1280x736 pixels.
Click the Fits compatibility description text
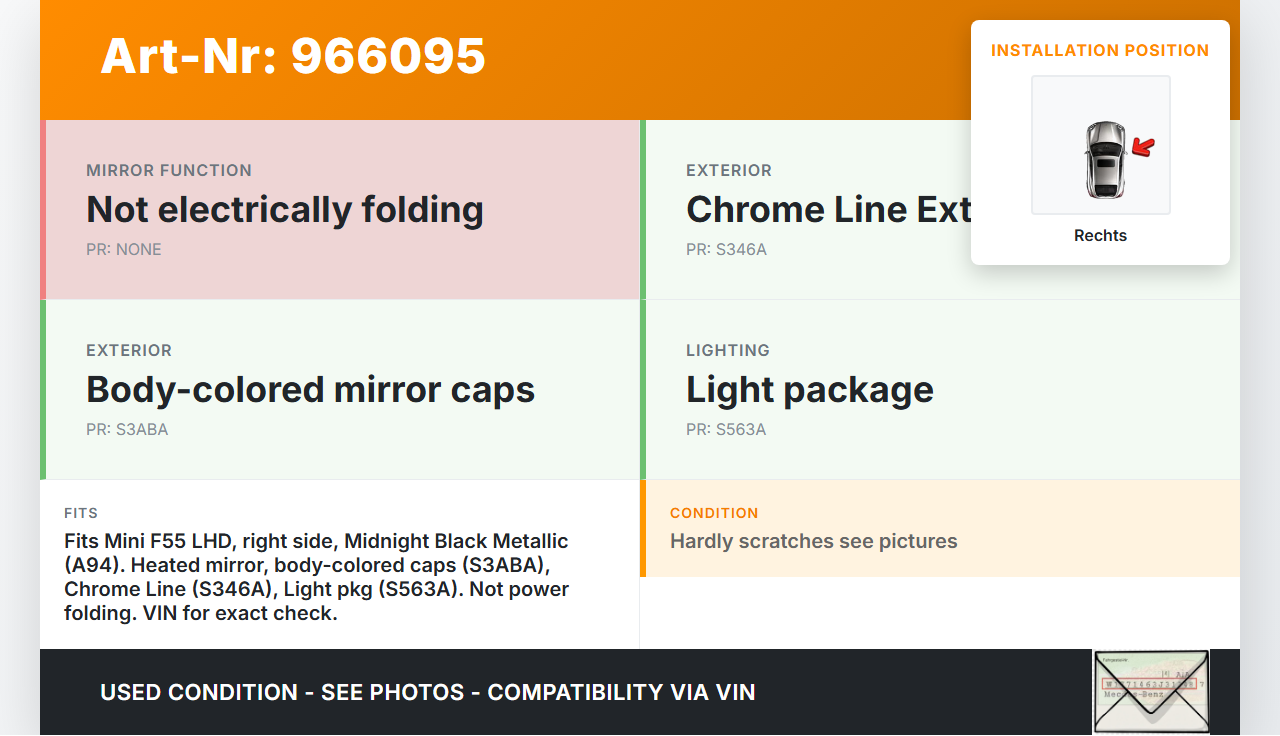316,577
